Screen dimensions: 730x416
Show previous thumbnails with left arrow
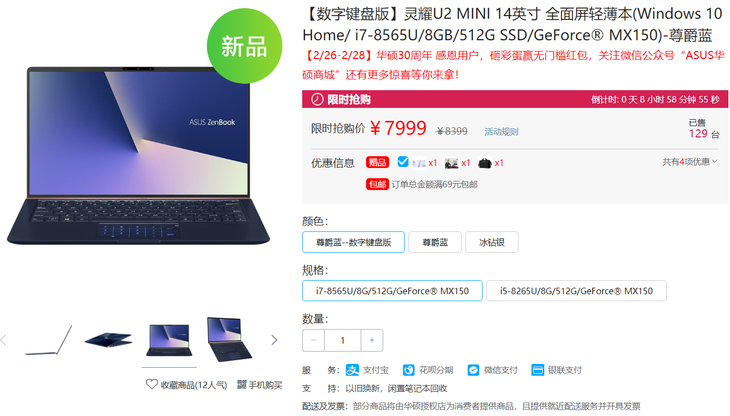coord(4,340)
